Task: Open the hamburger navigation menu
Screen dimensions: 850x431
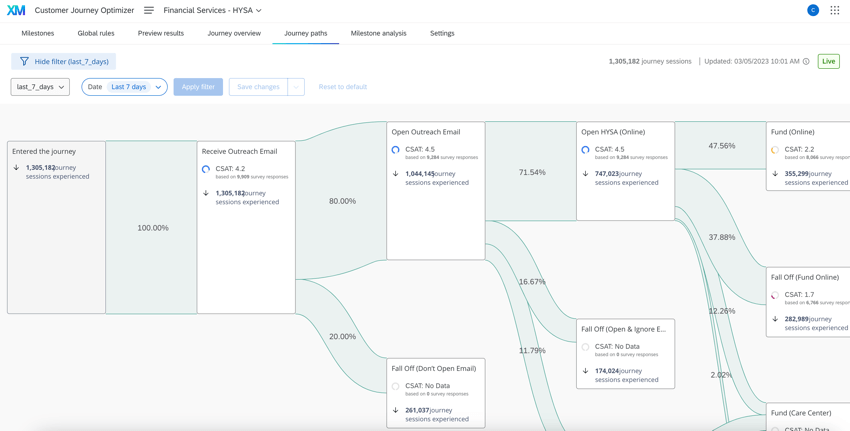Action: pos(149,10)
